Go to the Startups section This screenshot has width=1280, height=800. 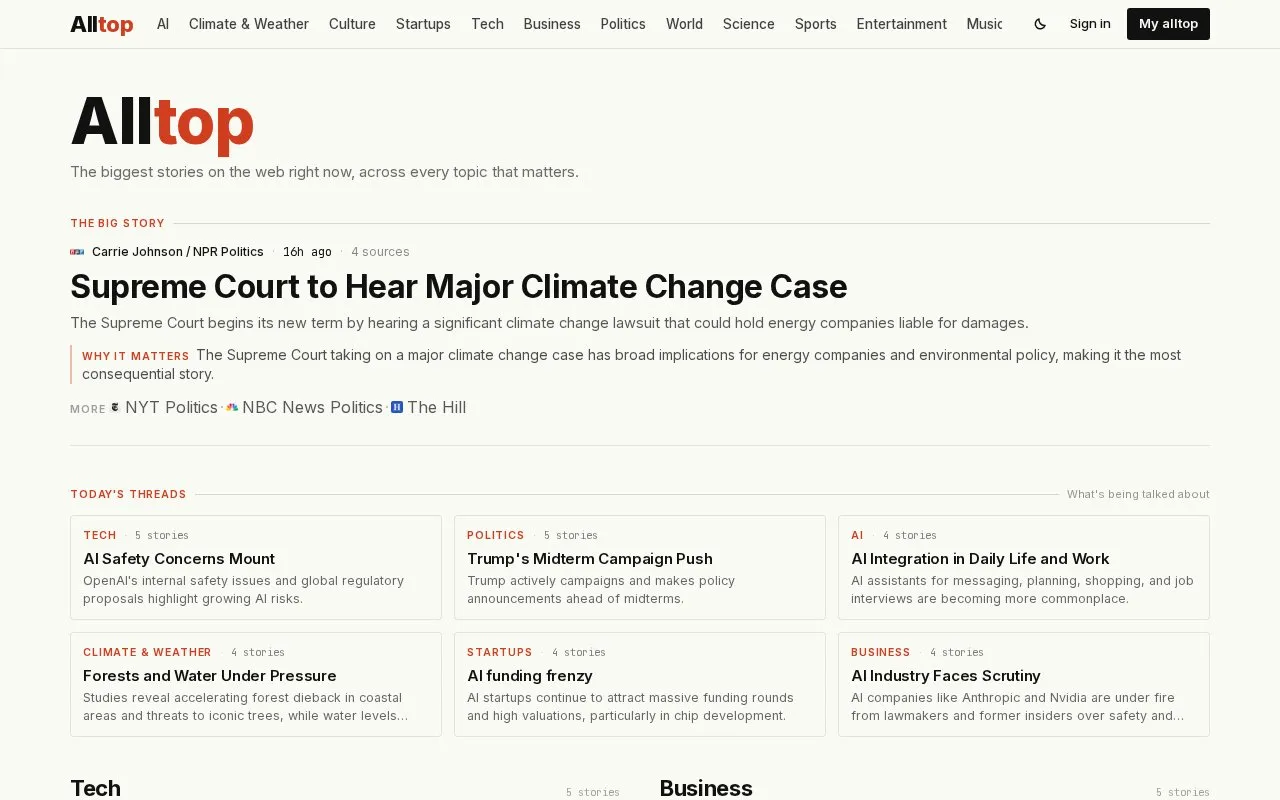coord(423,24)
